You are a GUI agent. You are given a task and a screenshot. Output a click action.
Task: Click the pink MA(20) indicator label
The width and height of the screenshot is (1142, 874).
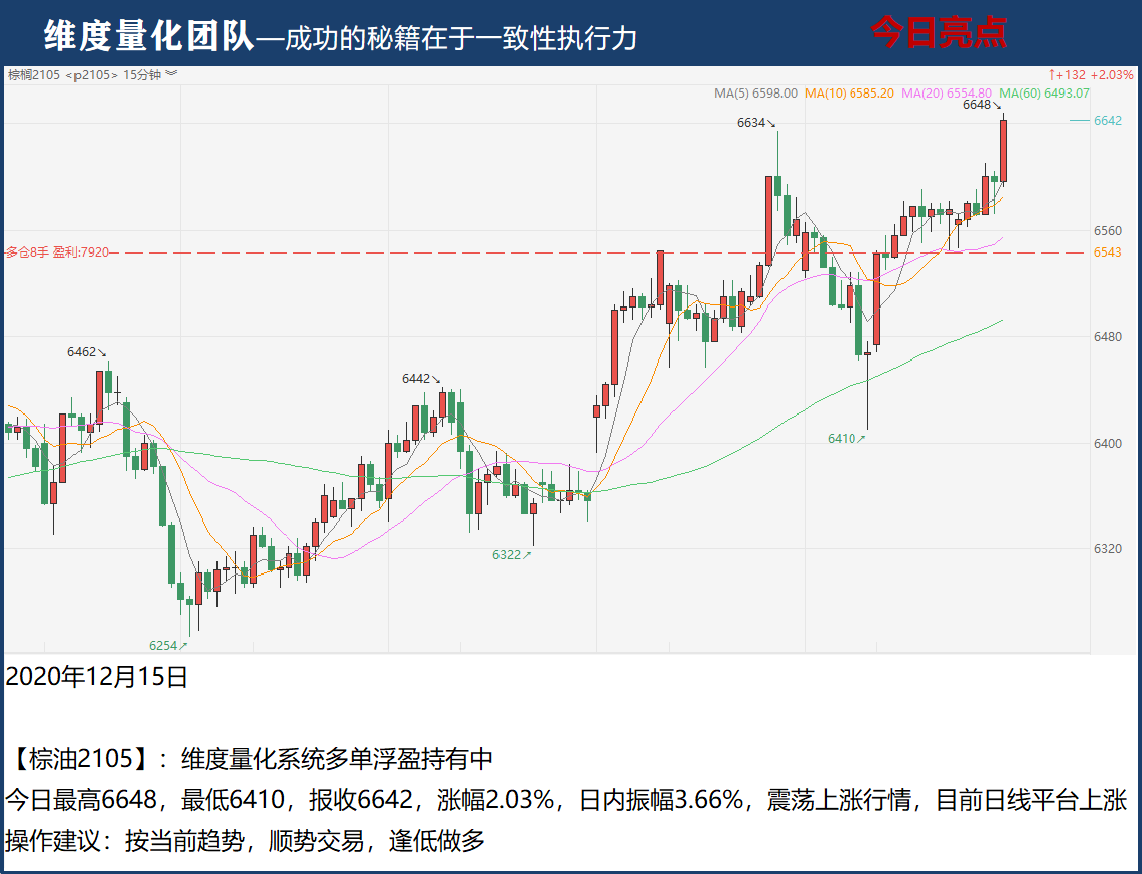[946, 93]
